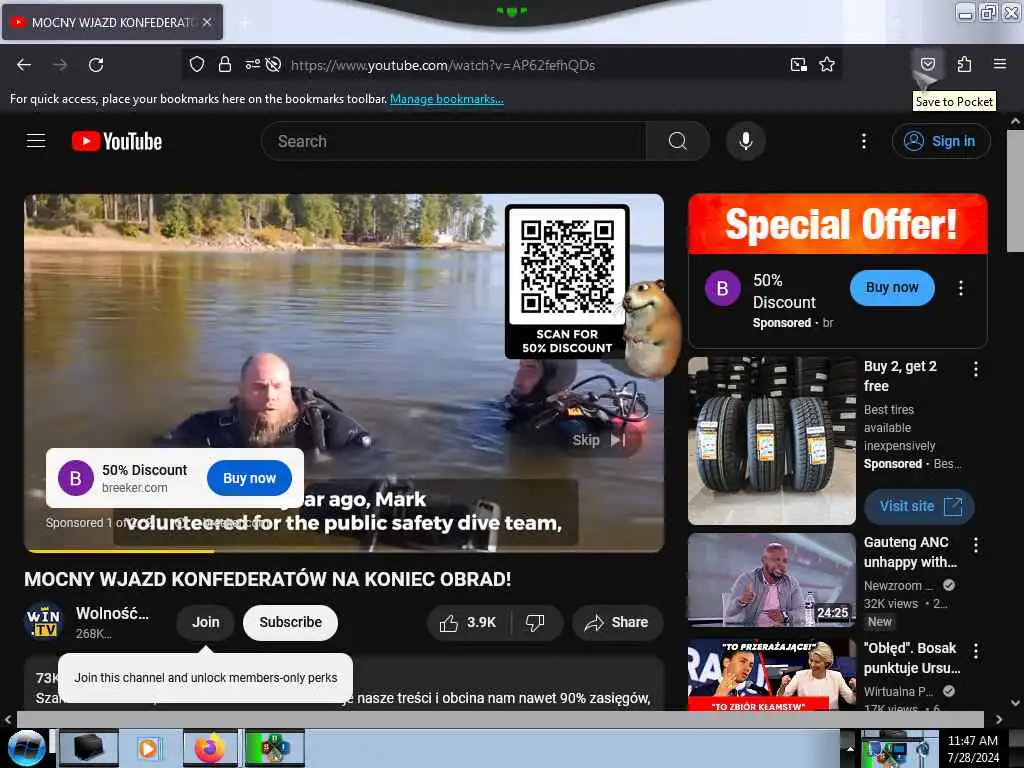Click the breeker.com advertiser link
The width and height of the screenshot is (1024, 768).
(135, 488)
